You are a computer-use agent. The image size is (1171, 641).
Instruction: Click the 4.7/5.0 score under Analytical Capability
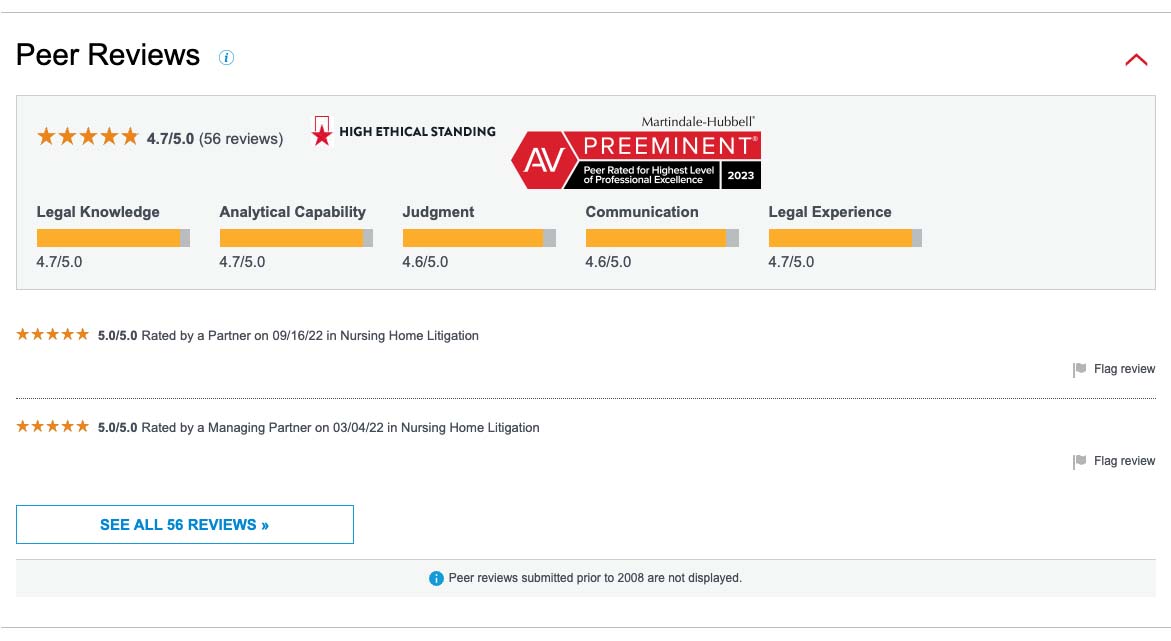243,262
